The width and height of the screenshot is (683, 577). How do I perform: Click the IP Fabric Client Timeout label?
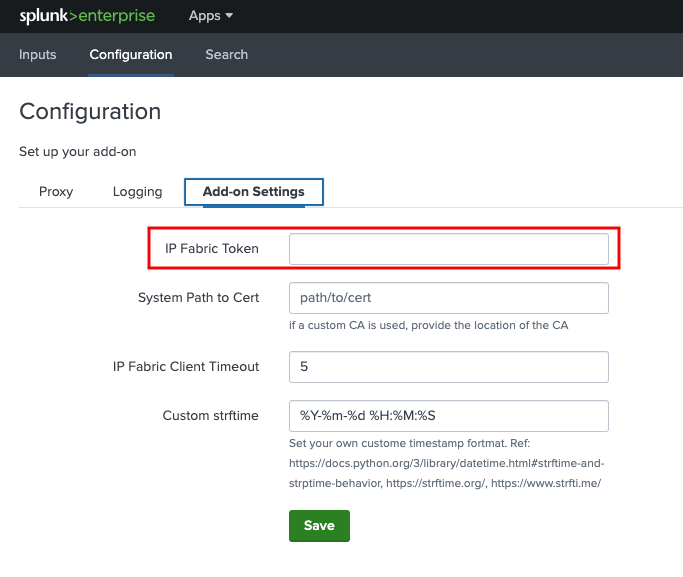186,367
